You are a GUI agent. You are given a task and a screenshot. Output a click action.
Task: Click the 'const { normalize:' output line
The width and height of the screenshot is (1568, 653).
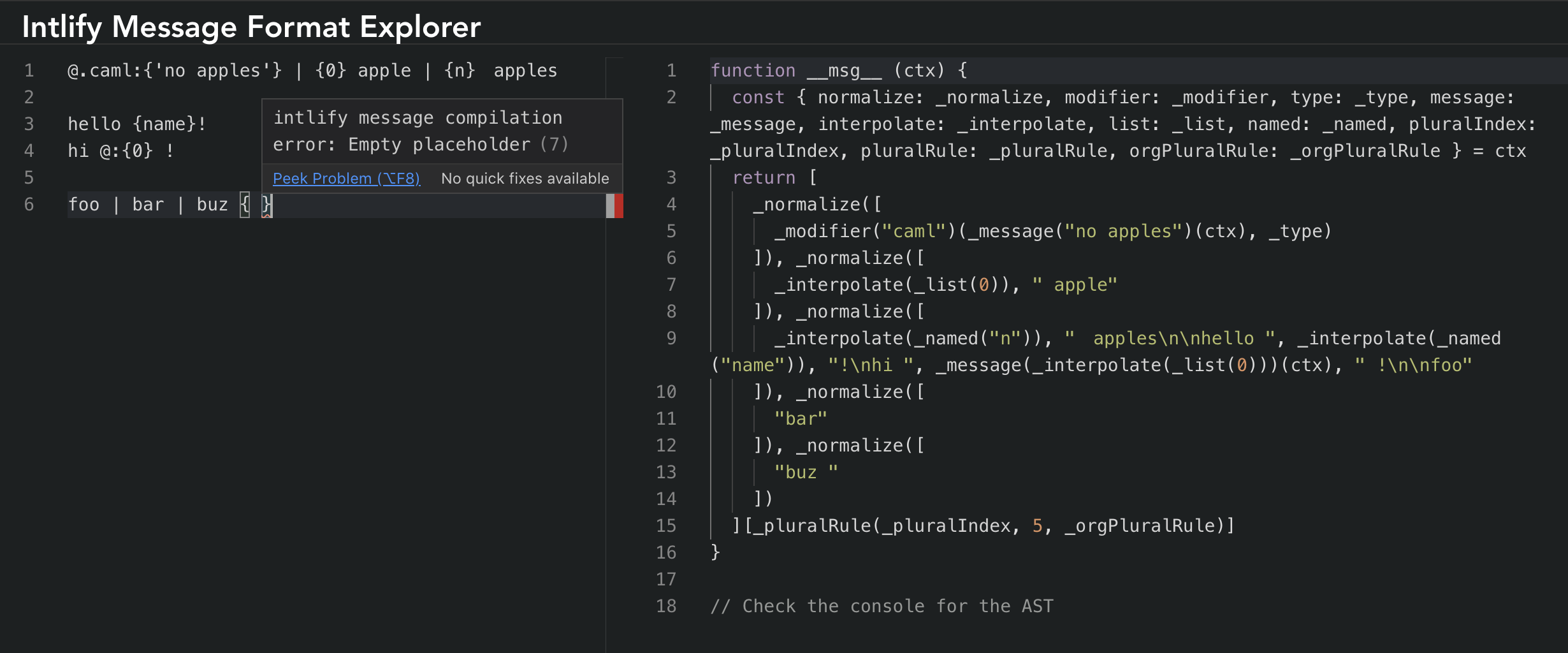(1123, 97)
